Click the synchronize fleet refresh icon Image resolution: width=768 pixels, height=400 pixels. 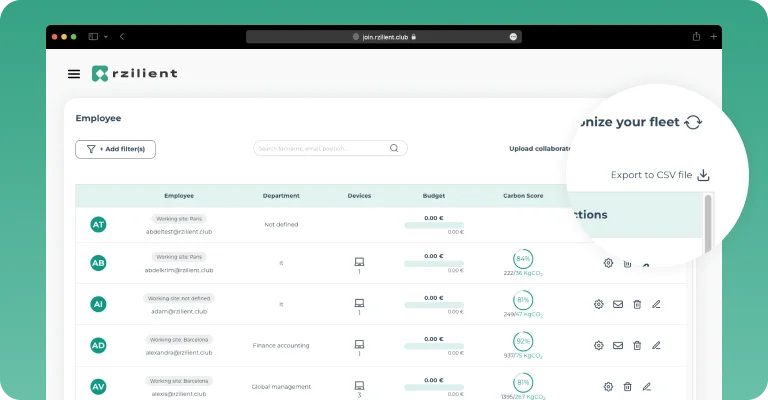click(693, 122)
